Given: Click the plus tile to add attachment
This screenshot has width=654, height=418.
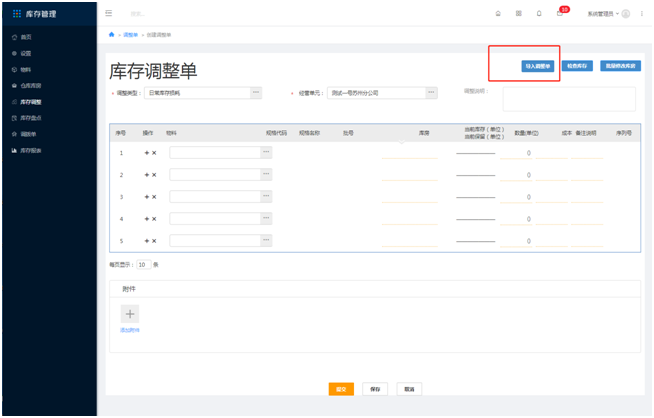Looking at the screenshot, I should [130, 314].
